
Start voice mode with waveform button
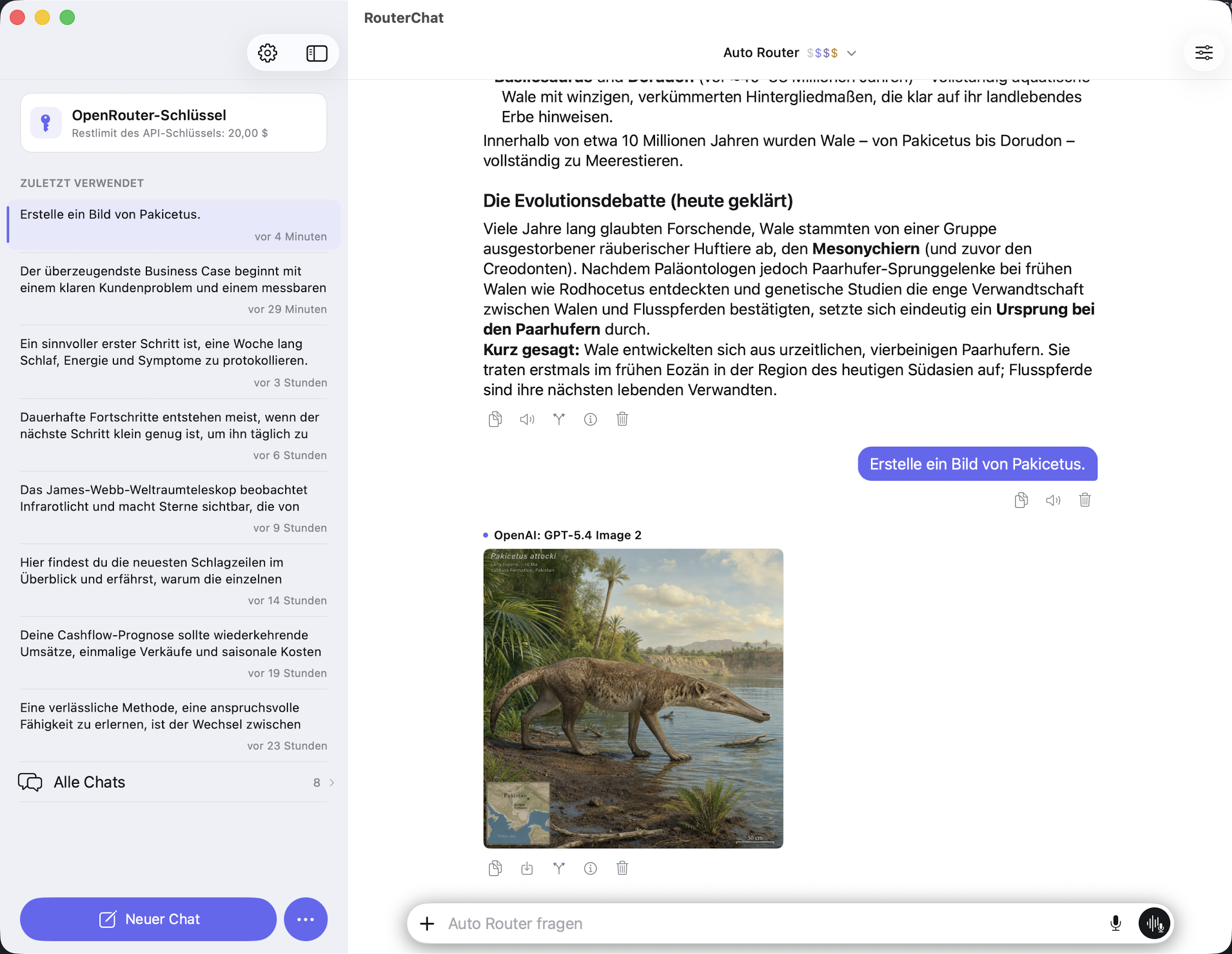1154,924
